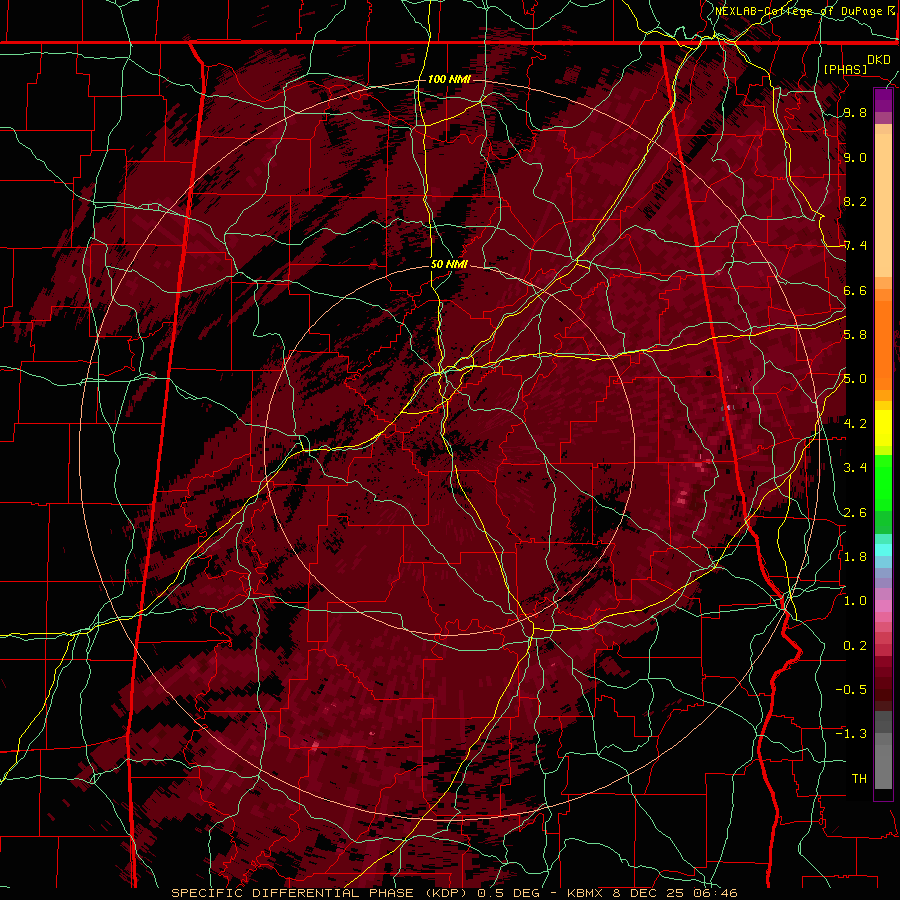Click the solid orange band of the color scale

[x=883, y=346]
